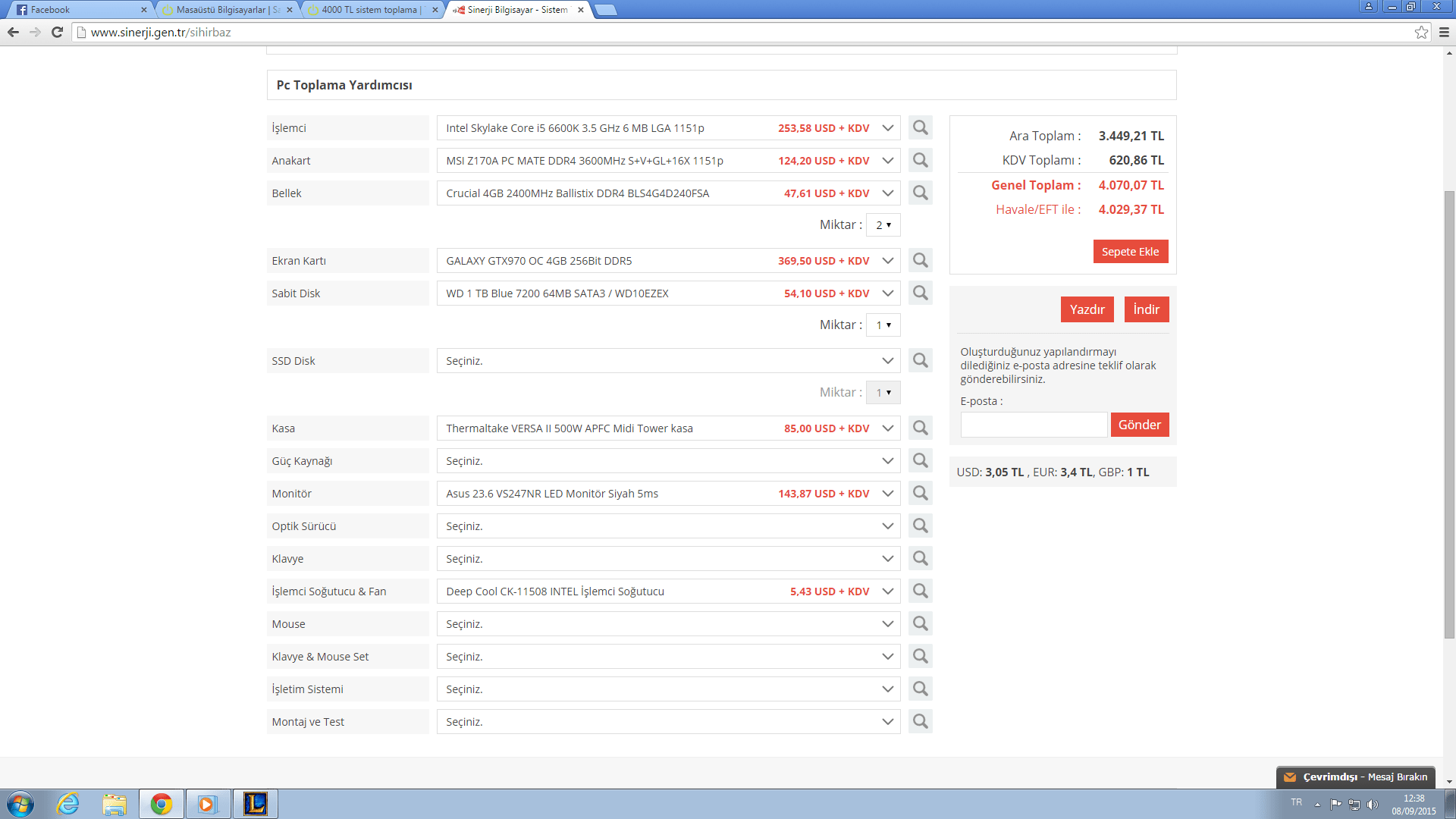Reload the page with refresh icon

tap(57, 32)
